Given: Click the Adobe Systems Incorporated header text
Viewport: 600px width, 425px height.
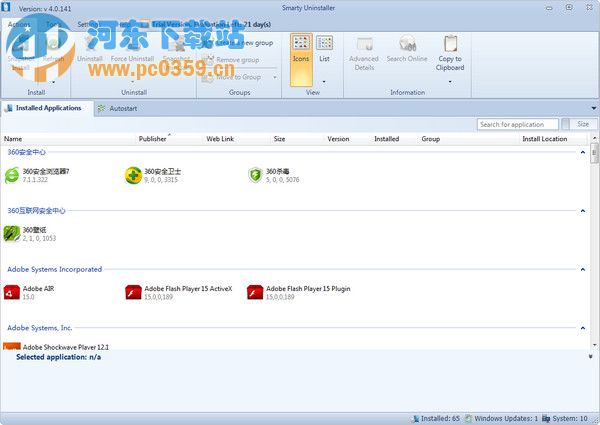Looking at the screenshot, I should [55, 269].
